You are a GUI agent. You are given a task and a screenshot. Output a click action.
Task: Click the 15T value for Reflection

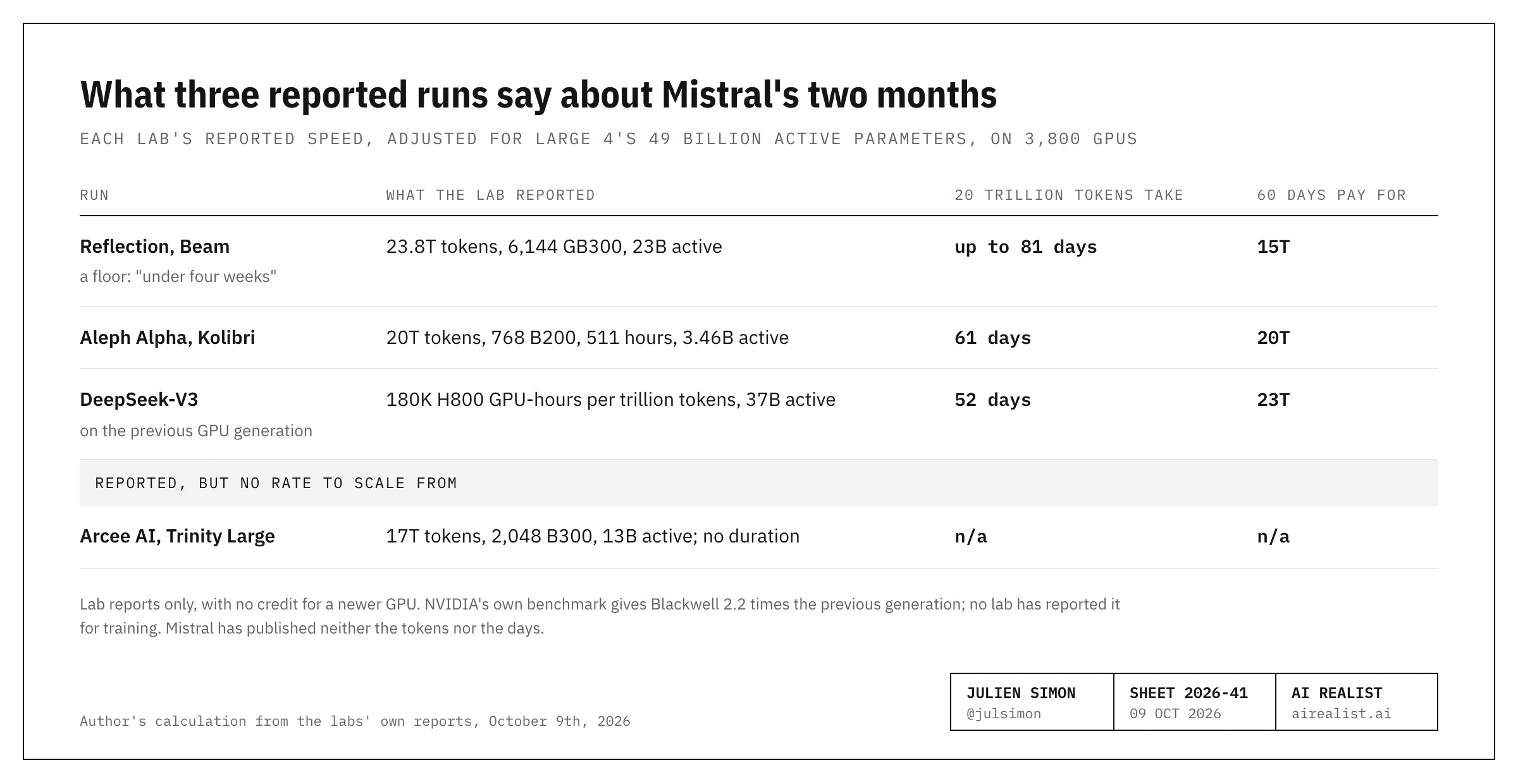click(1273, 247)
